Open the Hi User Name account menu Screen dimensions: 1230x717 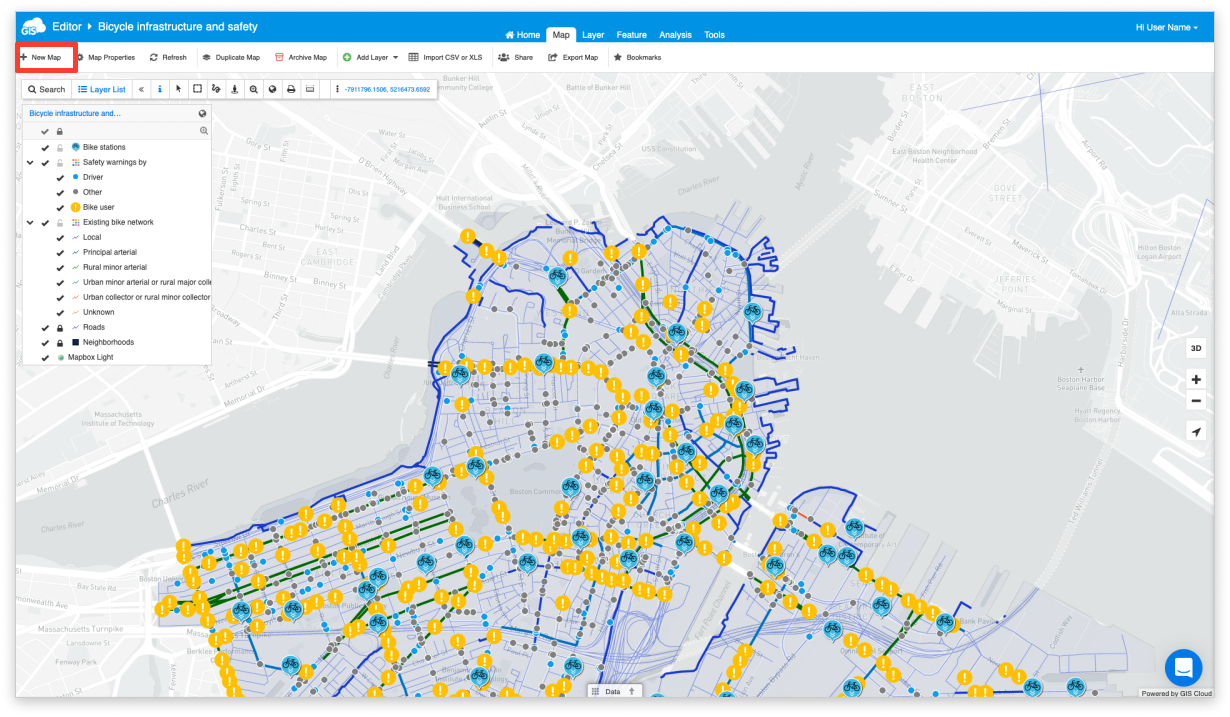coord(1166,28)
